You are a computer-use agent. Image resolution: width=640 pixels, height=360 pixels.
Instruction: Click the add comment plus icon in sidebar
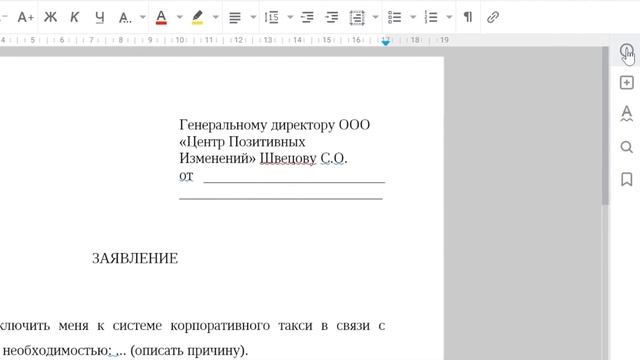click(627, 83)
